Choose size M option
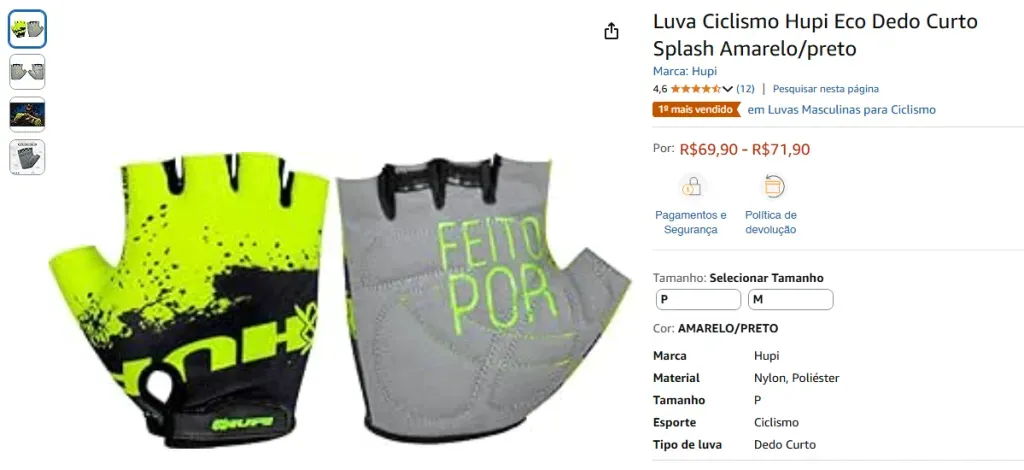 click(x=791, y=300)
